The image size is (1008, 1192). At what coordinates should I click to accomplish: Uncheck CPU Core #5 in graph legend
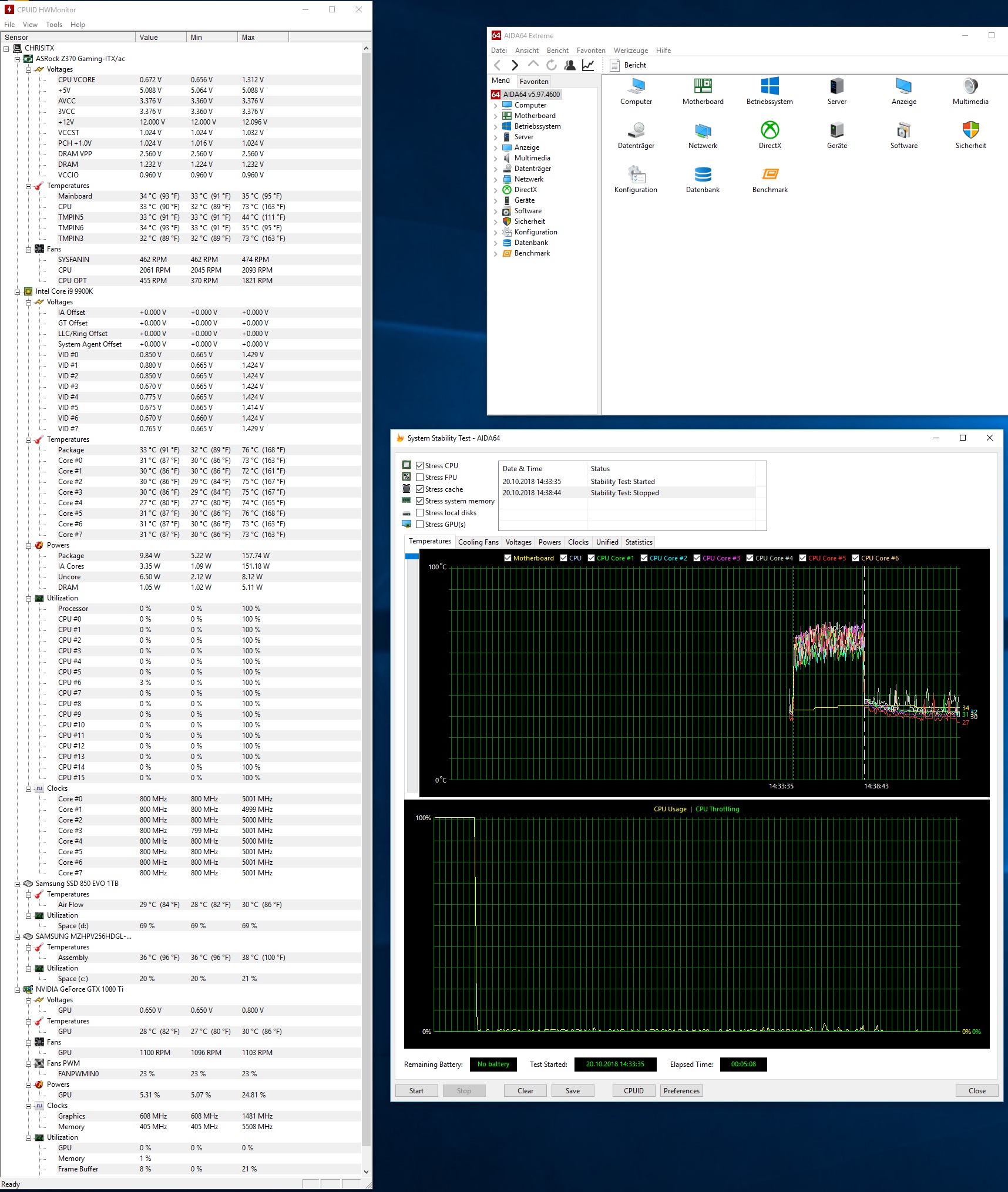click(x=802, y=558)
